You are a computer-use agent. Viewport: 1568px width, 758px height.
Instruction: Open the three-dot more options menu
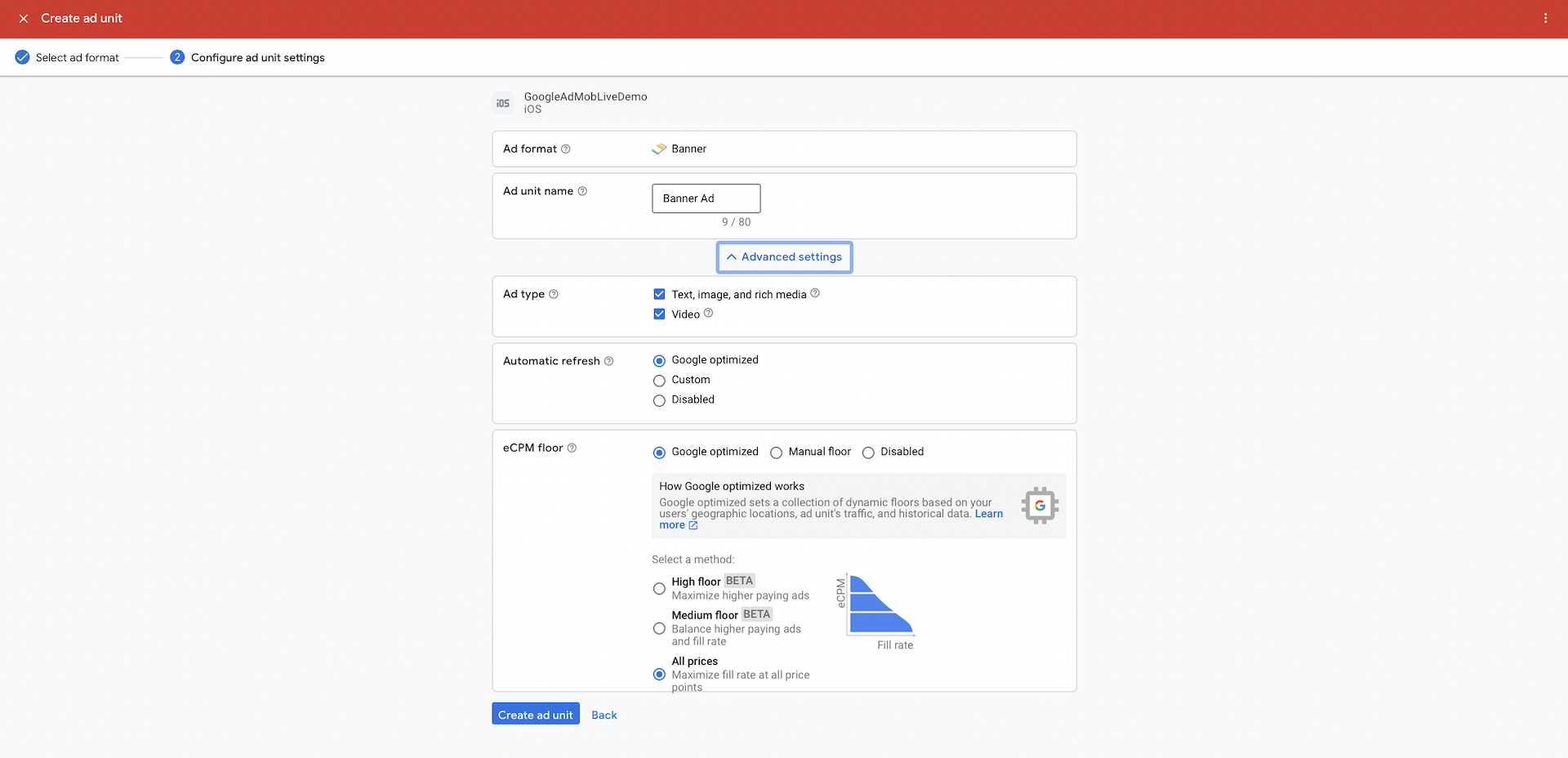[1545, 18]
